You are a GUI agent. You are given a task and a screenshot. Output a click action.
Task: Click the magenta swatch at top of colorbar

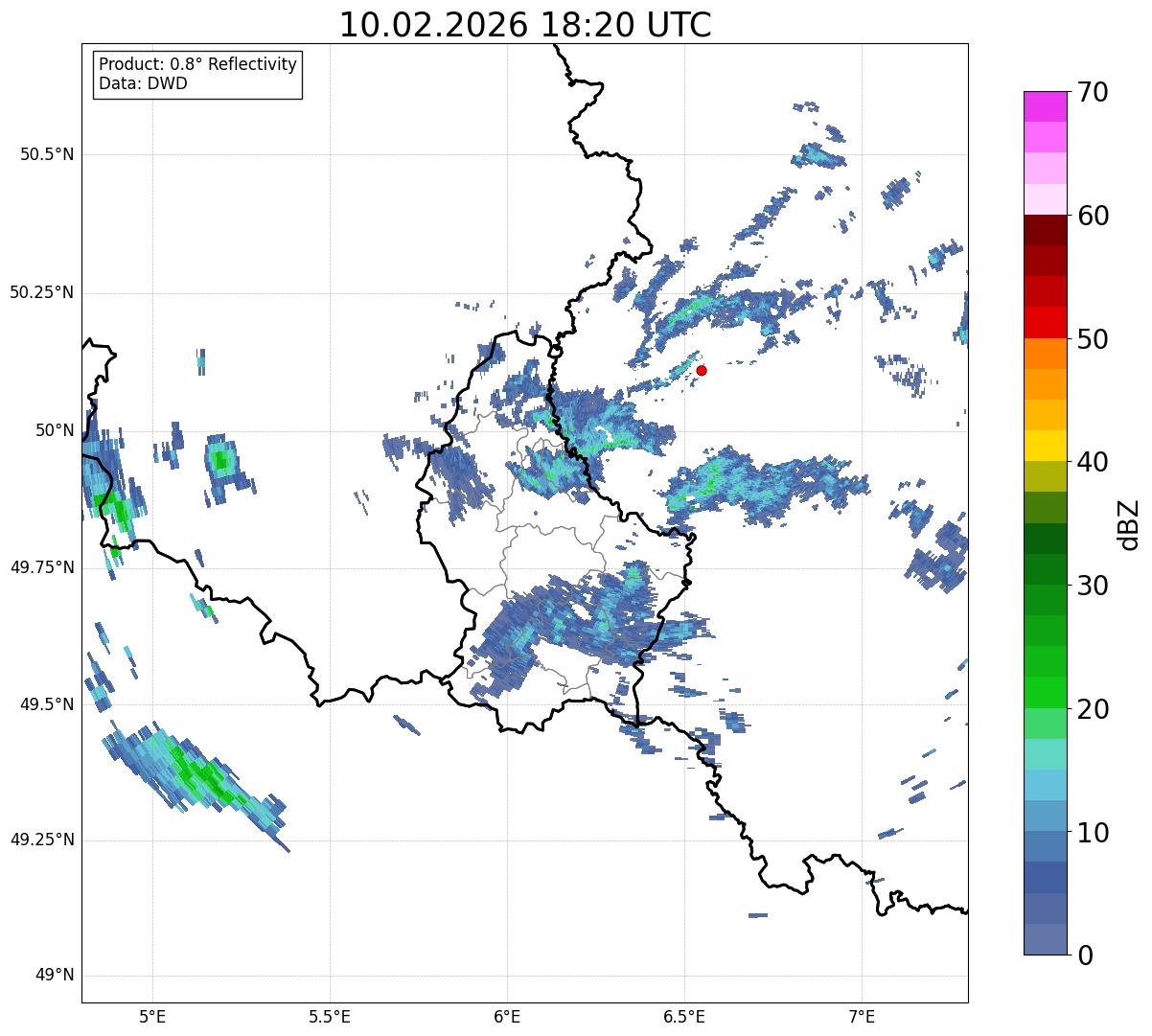[x=1045, y=106]
